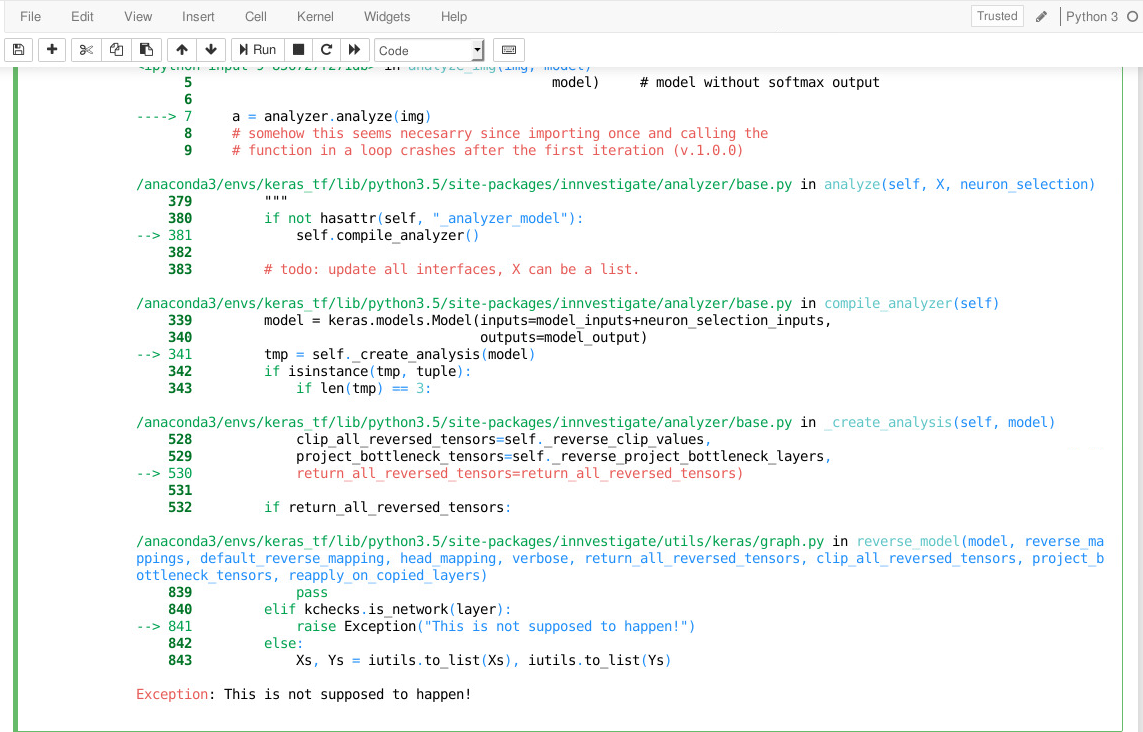Restart the kernel with circular arrow icon
This screenshot has width=1143, height=732.
point(327,50)
